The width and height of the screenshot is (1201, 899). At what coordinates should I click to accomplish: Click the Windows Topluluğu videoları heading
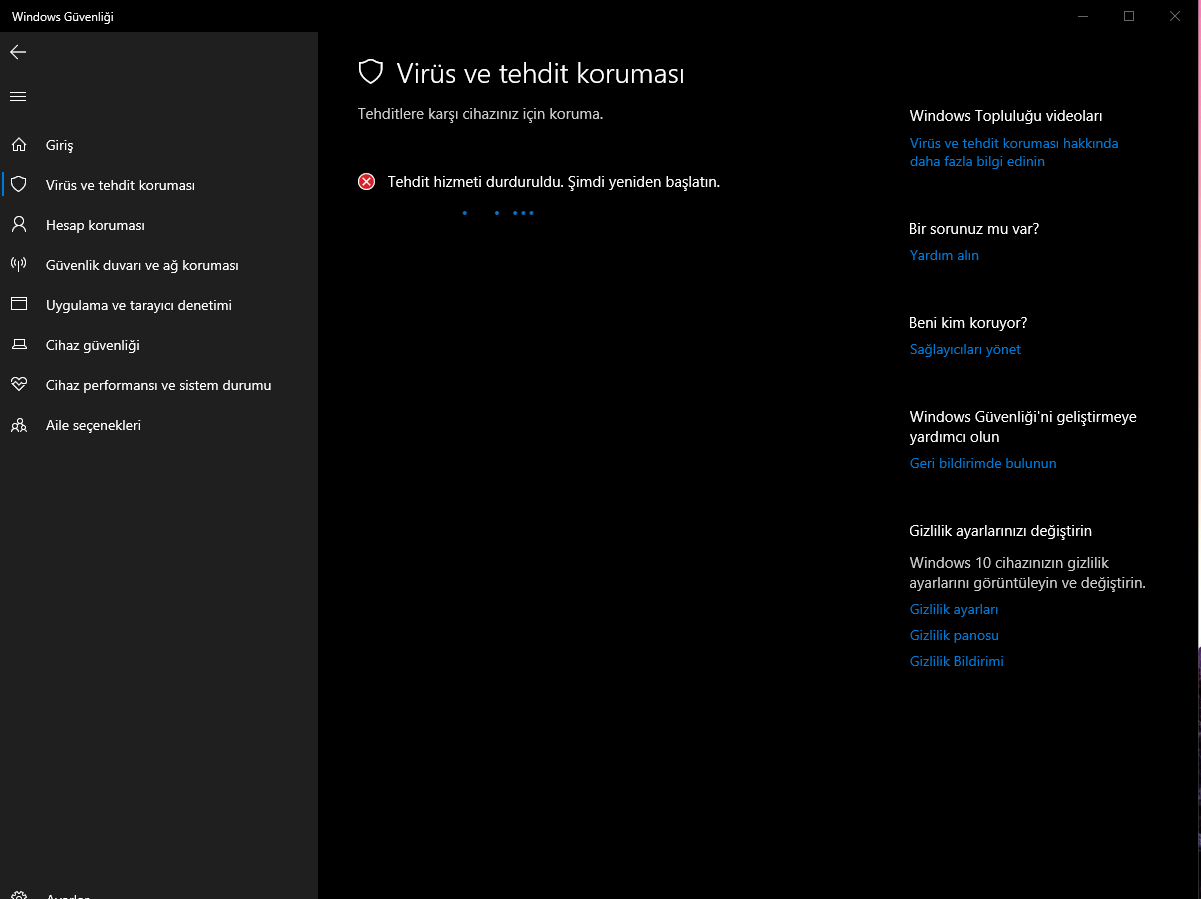(1006, 116)
